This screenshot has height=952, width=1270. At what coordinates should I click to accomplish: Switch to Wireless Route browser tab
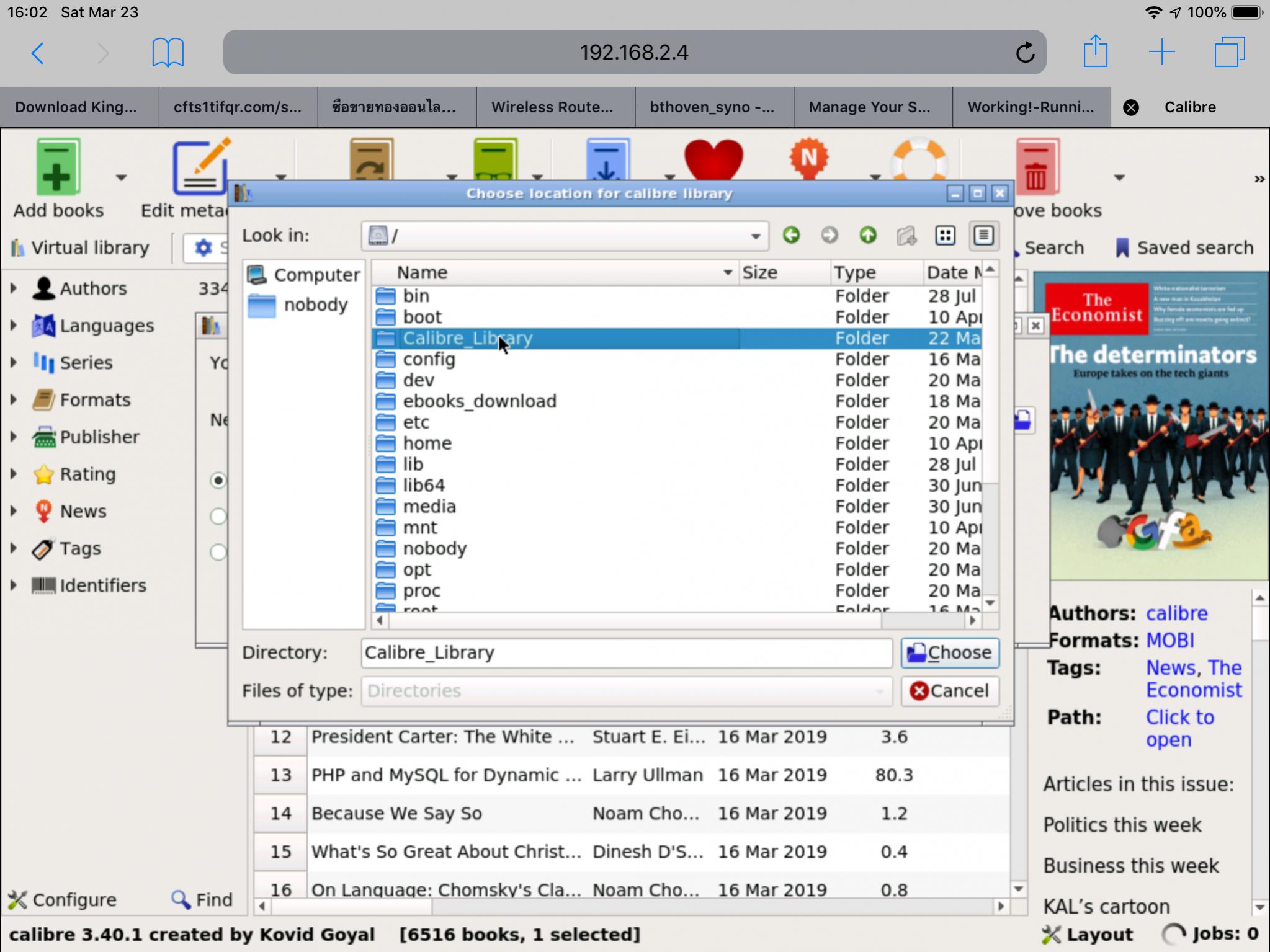(x=552, y=107)
